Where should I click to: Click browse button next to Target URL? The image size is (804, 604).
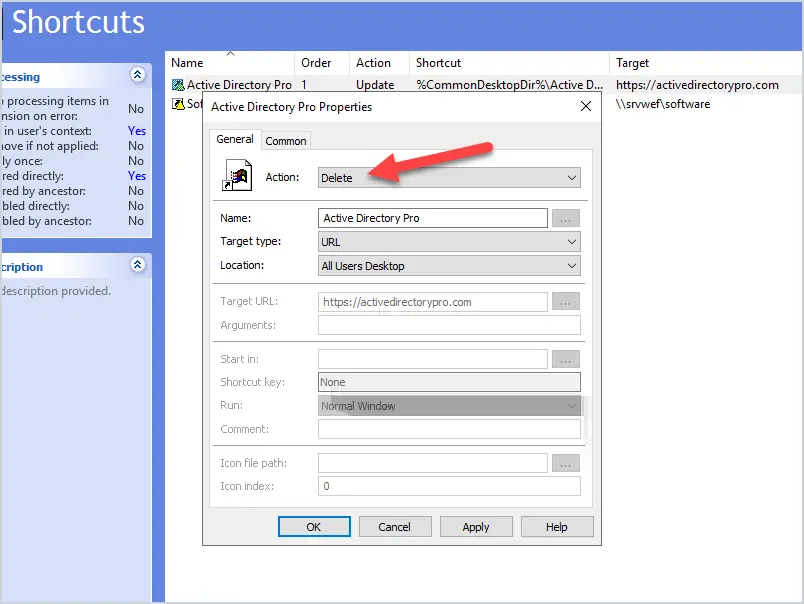[566, 302]
